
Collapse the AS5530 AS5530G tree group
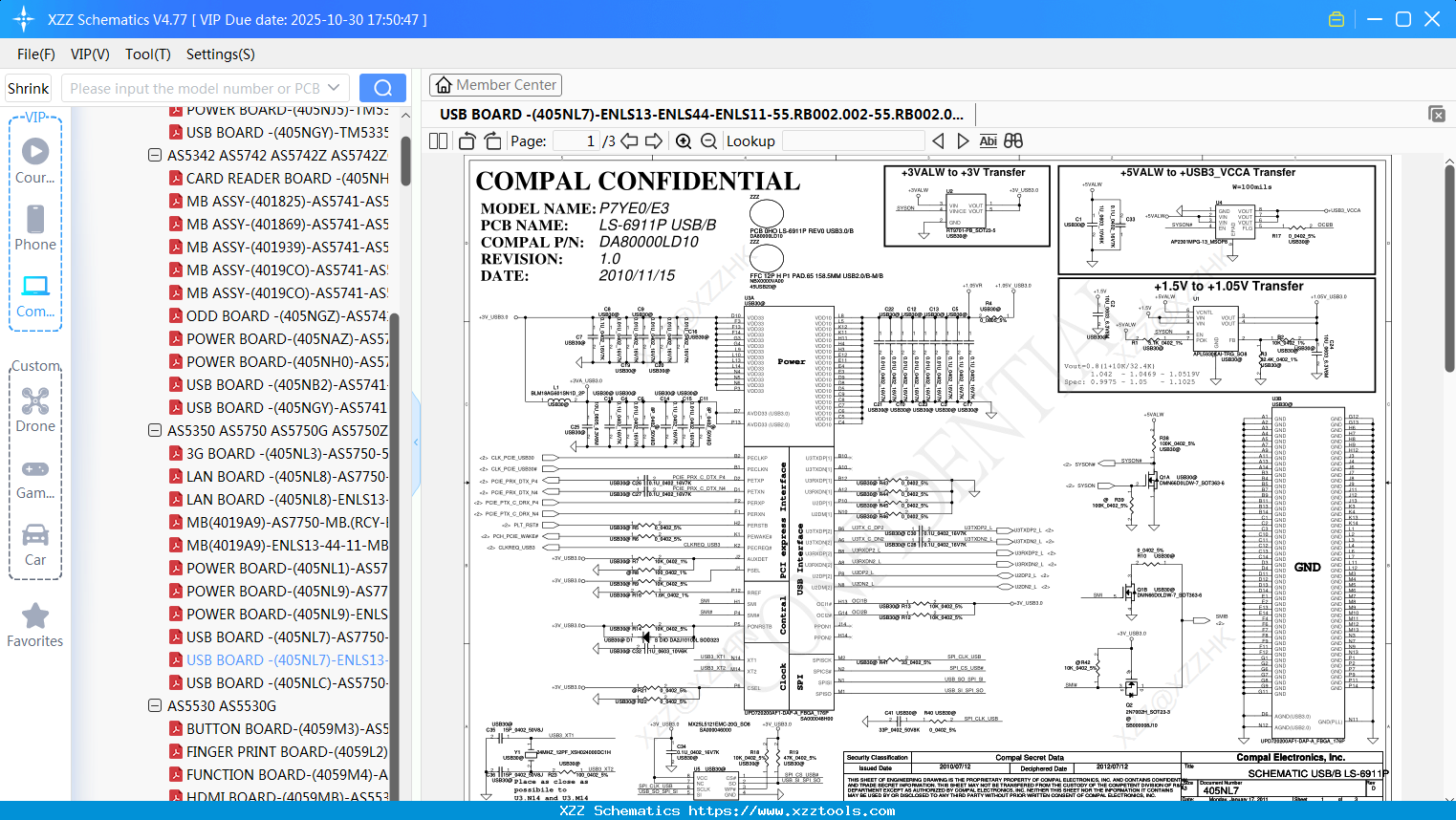[x=155, y=705]
